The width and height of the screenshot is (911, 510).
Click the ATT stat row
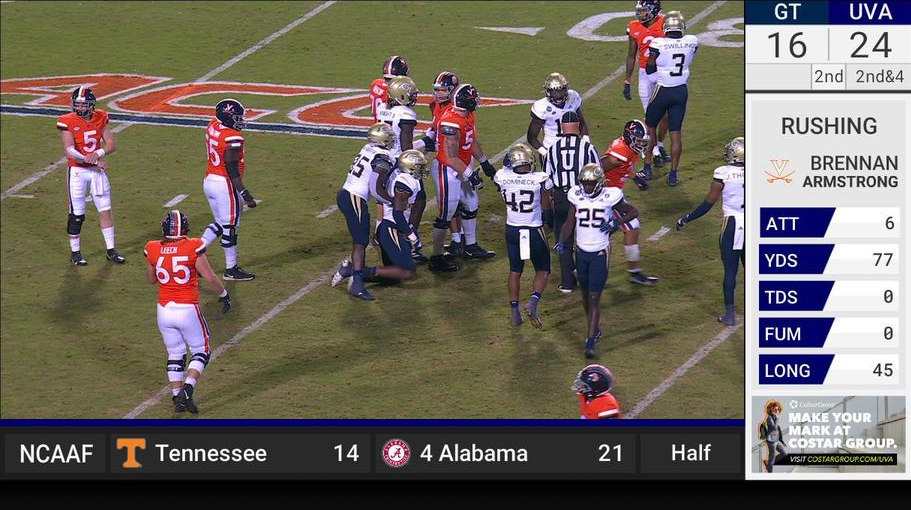829,223
